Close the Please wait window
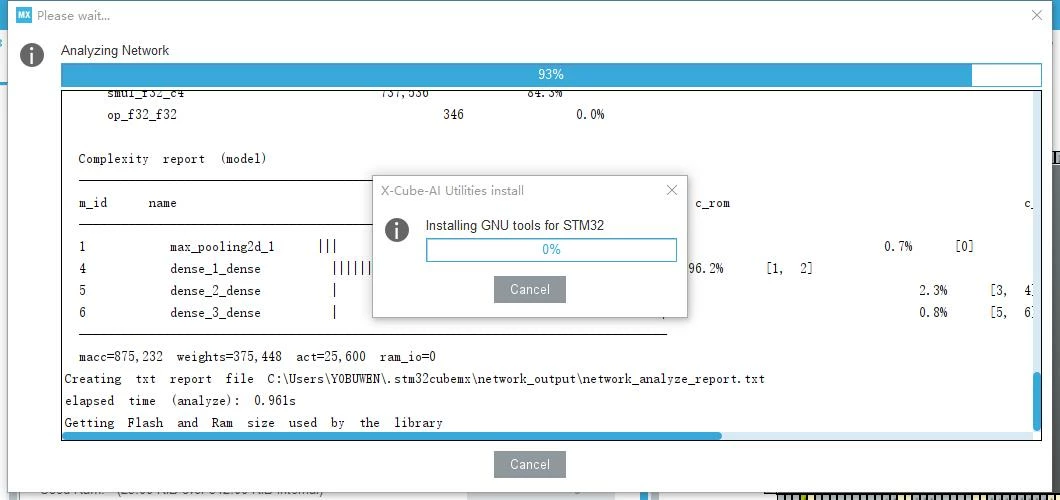Image resolution: width=1060 pixels, height=500 pixels. (x=1036, y=15)
